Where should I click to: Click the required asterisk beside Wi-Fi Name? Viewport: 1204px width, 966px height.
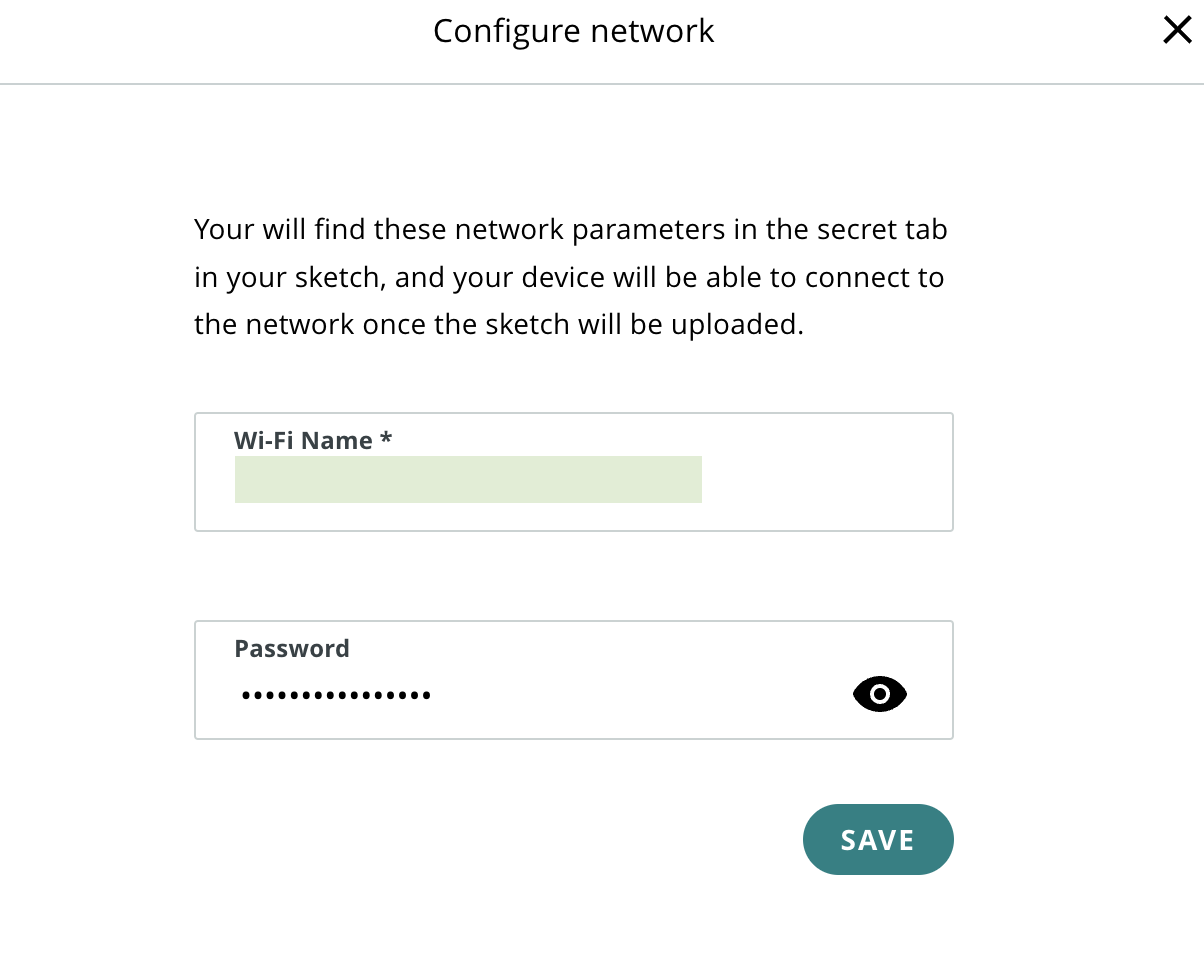385,438
